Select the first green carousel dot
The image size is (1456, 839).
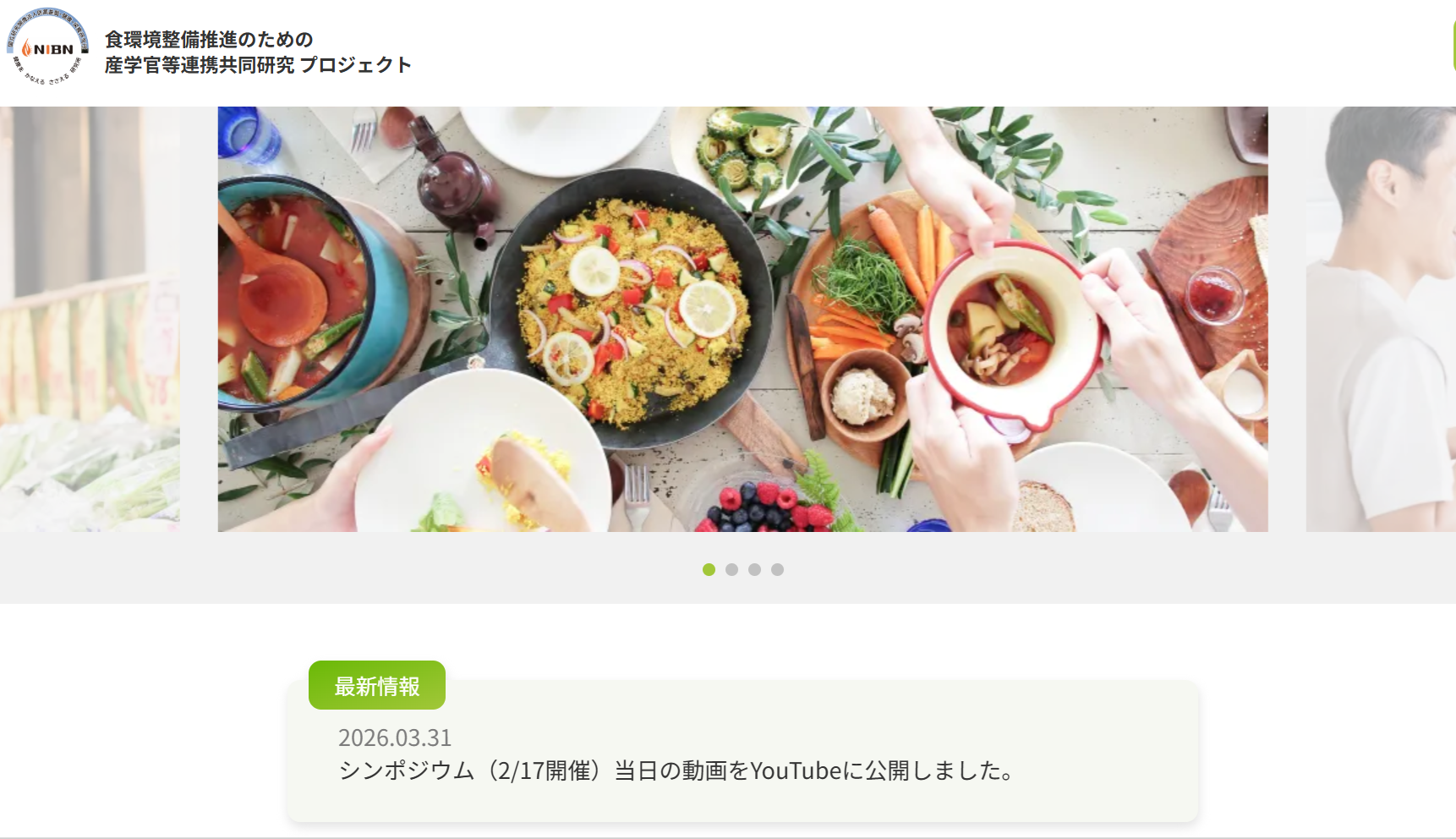(x=709, y=569)
